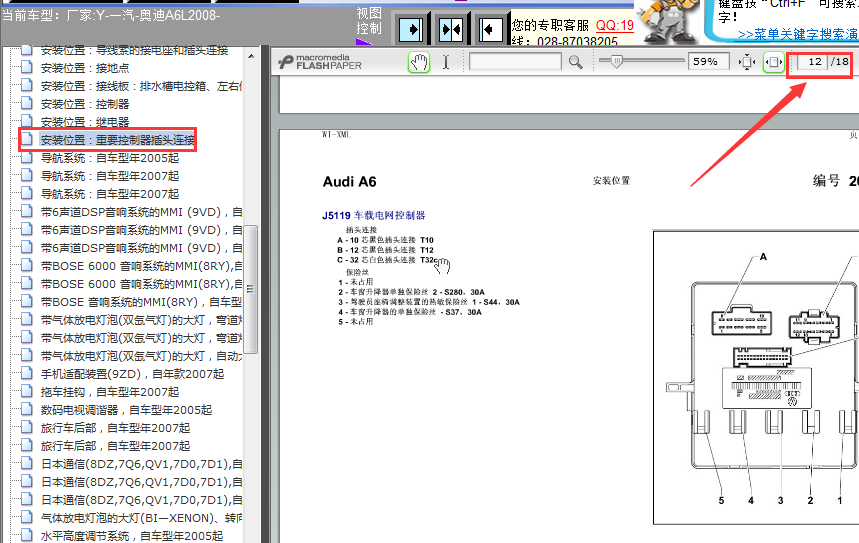Click connector line A - 10 芯黑色插头连接 T10

coord(385,240)
